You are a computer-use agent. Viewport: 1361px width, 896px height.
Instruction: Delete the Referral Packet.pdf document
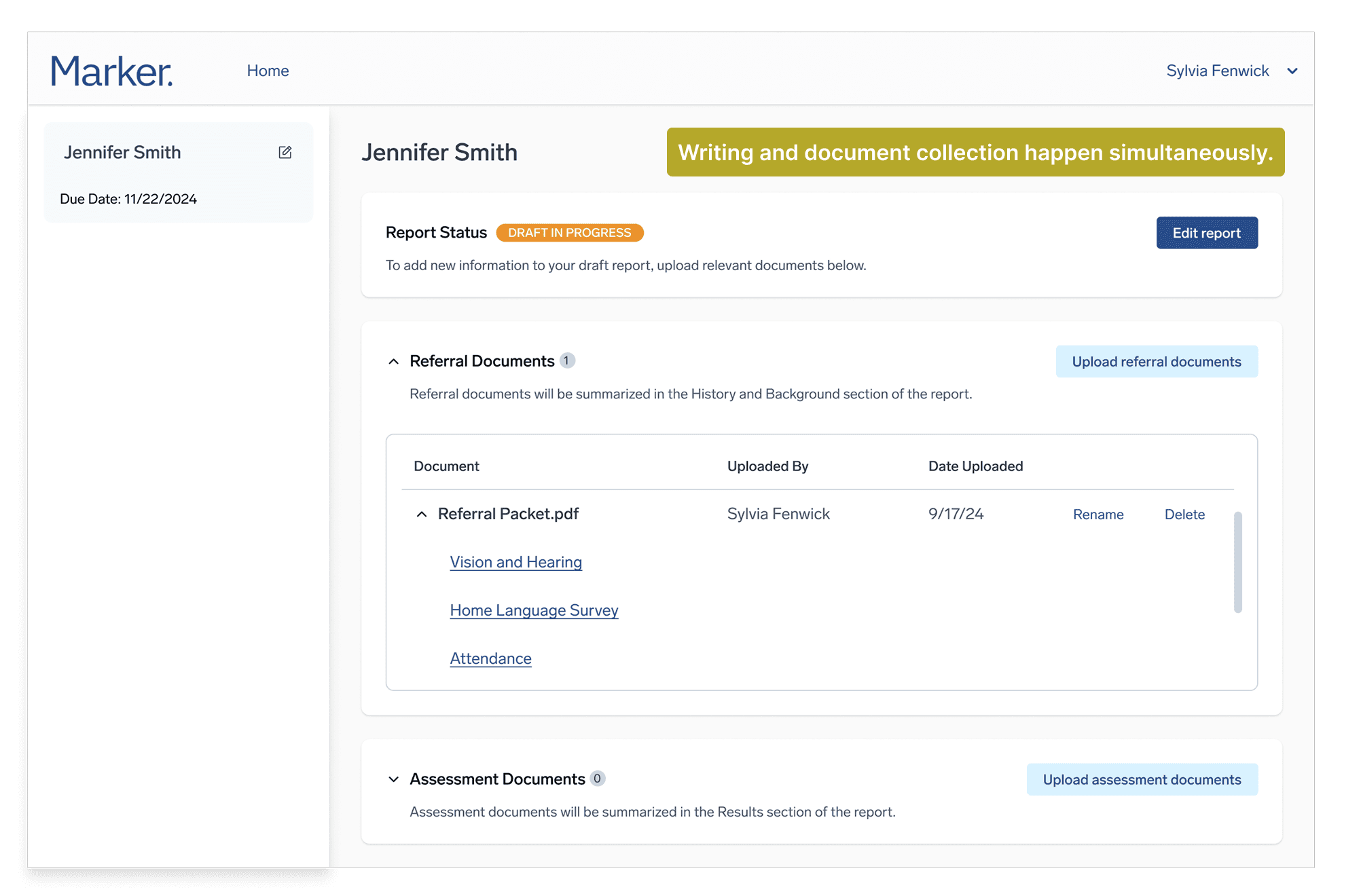(x=1184, y=515)
